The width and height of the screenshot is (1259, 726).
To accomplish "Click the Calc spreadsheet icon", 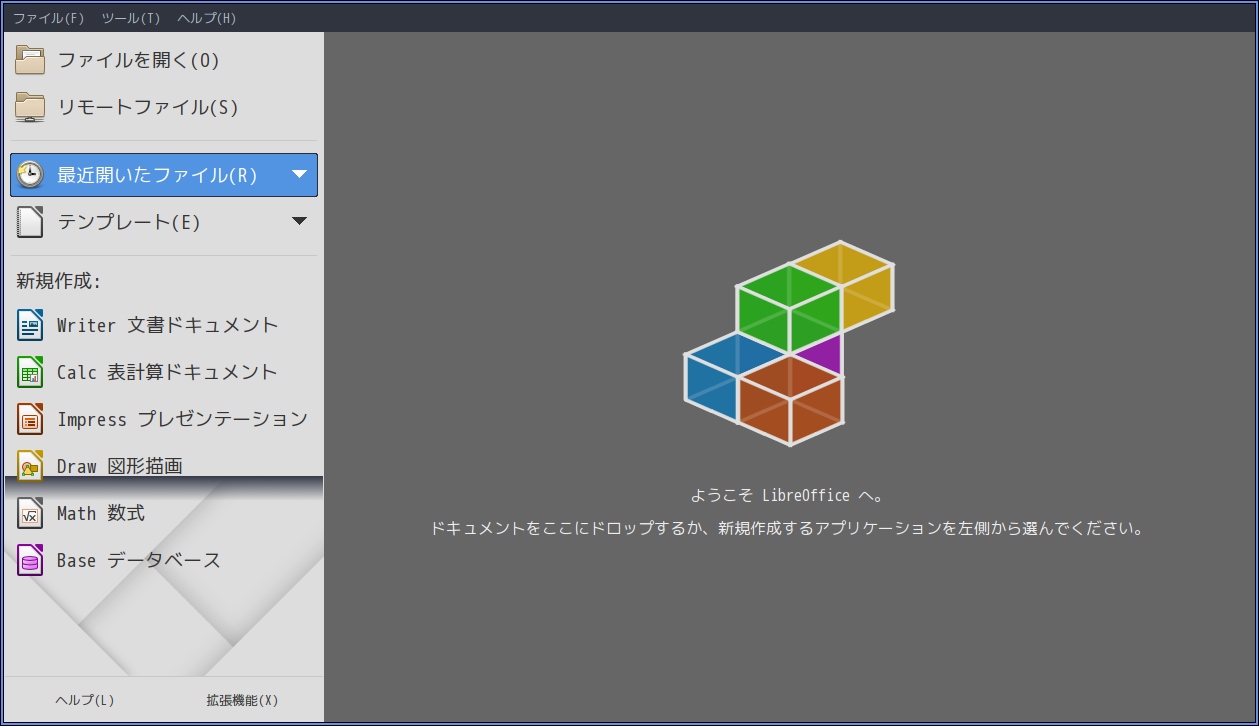I will coord(30,372).
